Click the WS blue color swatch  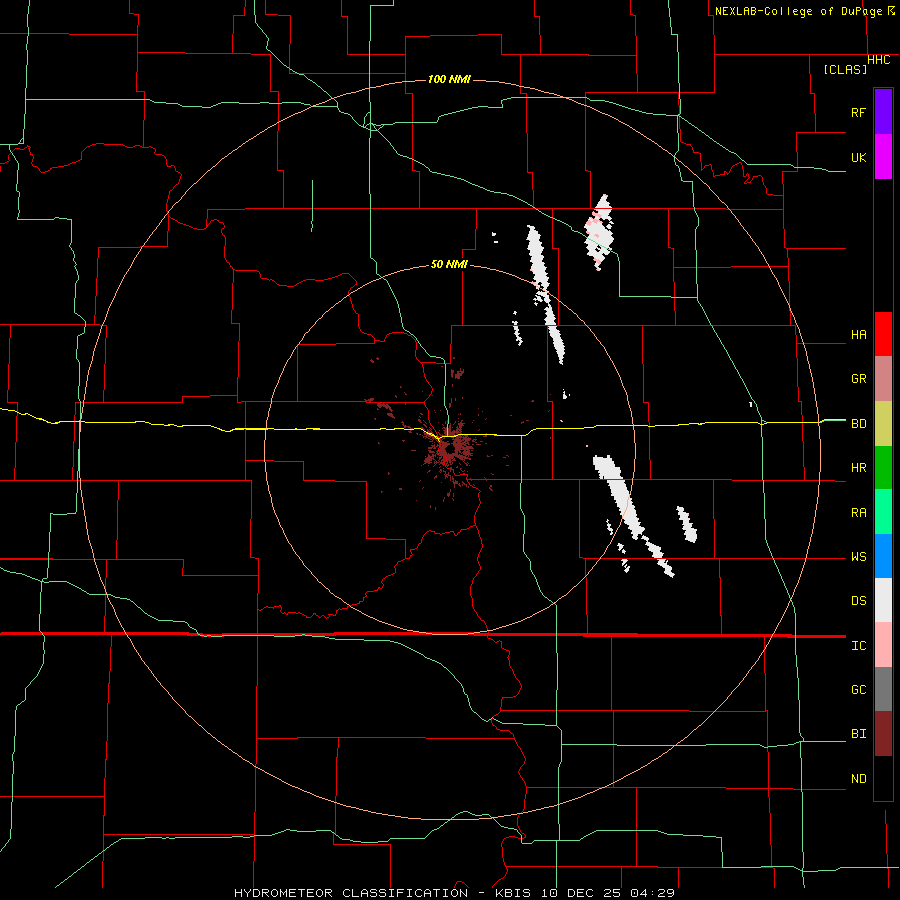(883, 556)
